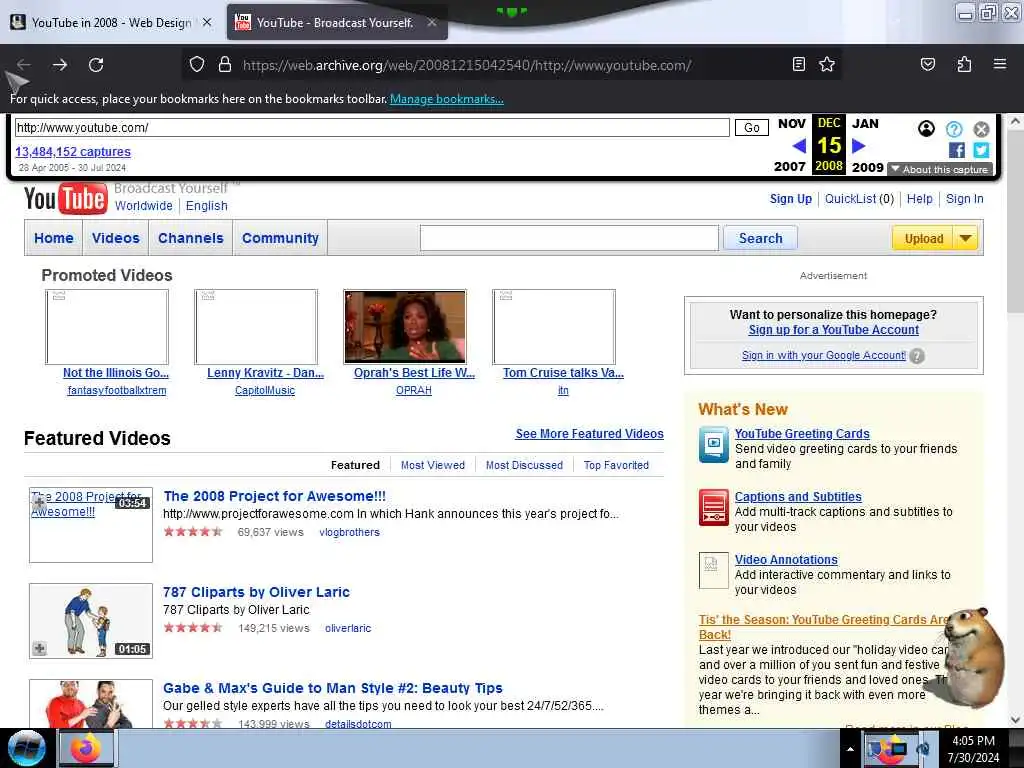Select the Top Favorited filter tab
The height and width of the screenshot is (768, 1024).
pos(616,465)
